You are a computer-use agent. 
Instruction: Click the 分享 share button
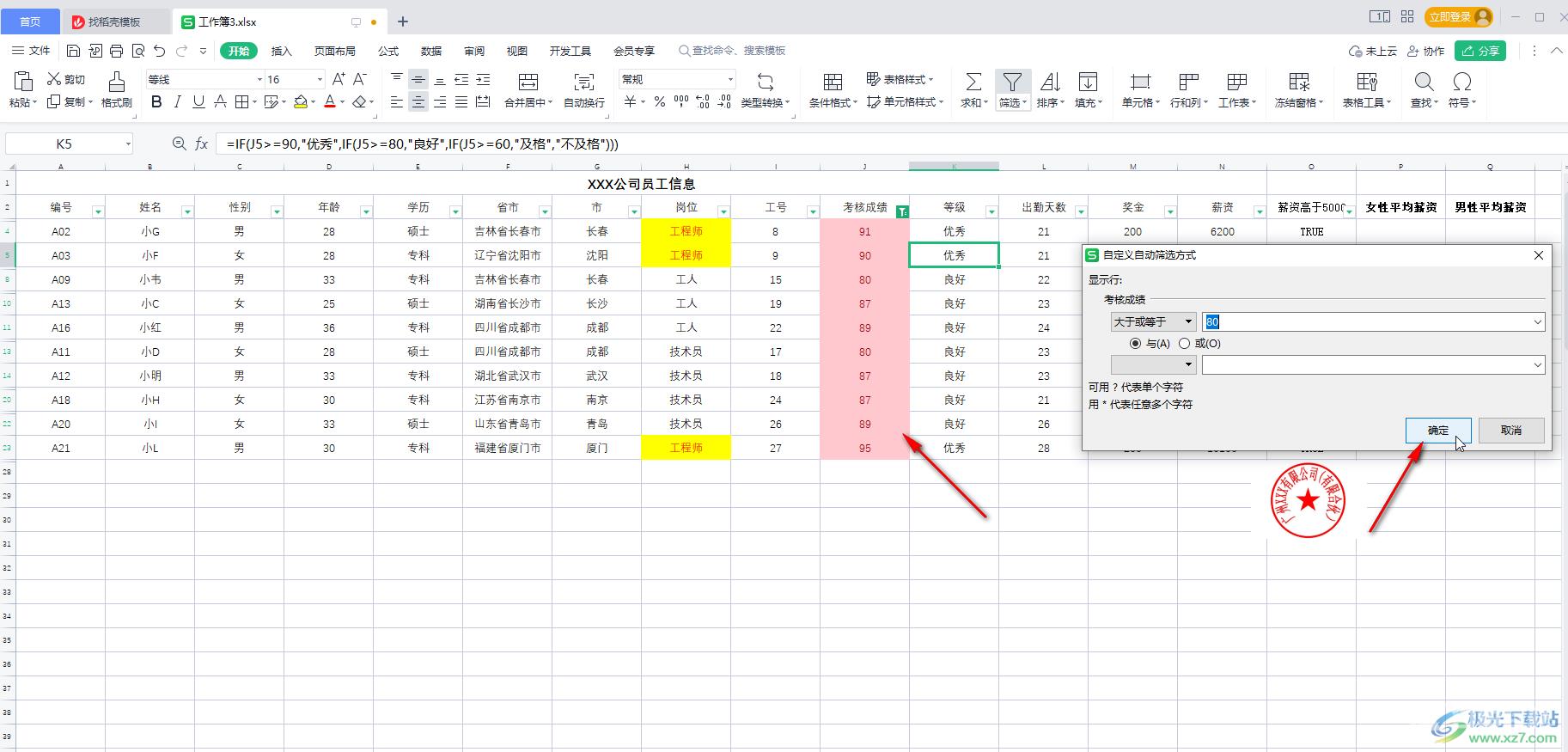coord(1480,51)
